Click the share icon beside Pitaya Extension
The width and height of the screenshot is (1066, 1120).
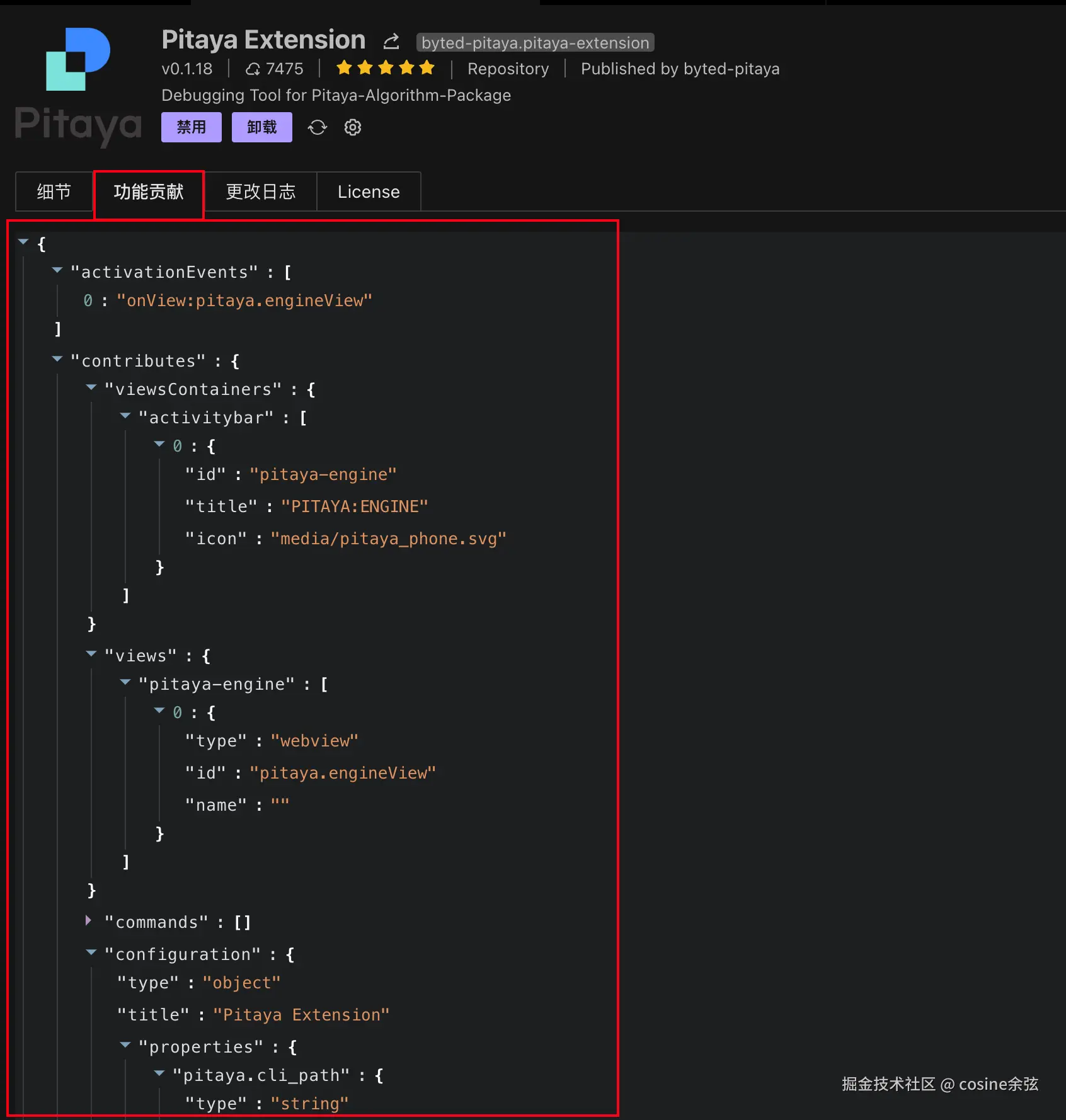391,42
